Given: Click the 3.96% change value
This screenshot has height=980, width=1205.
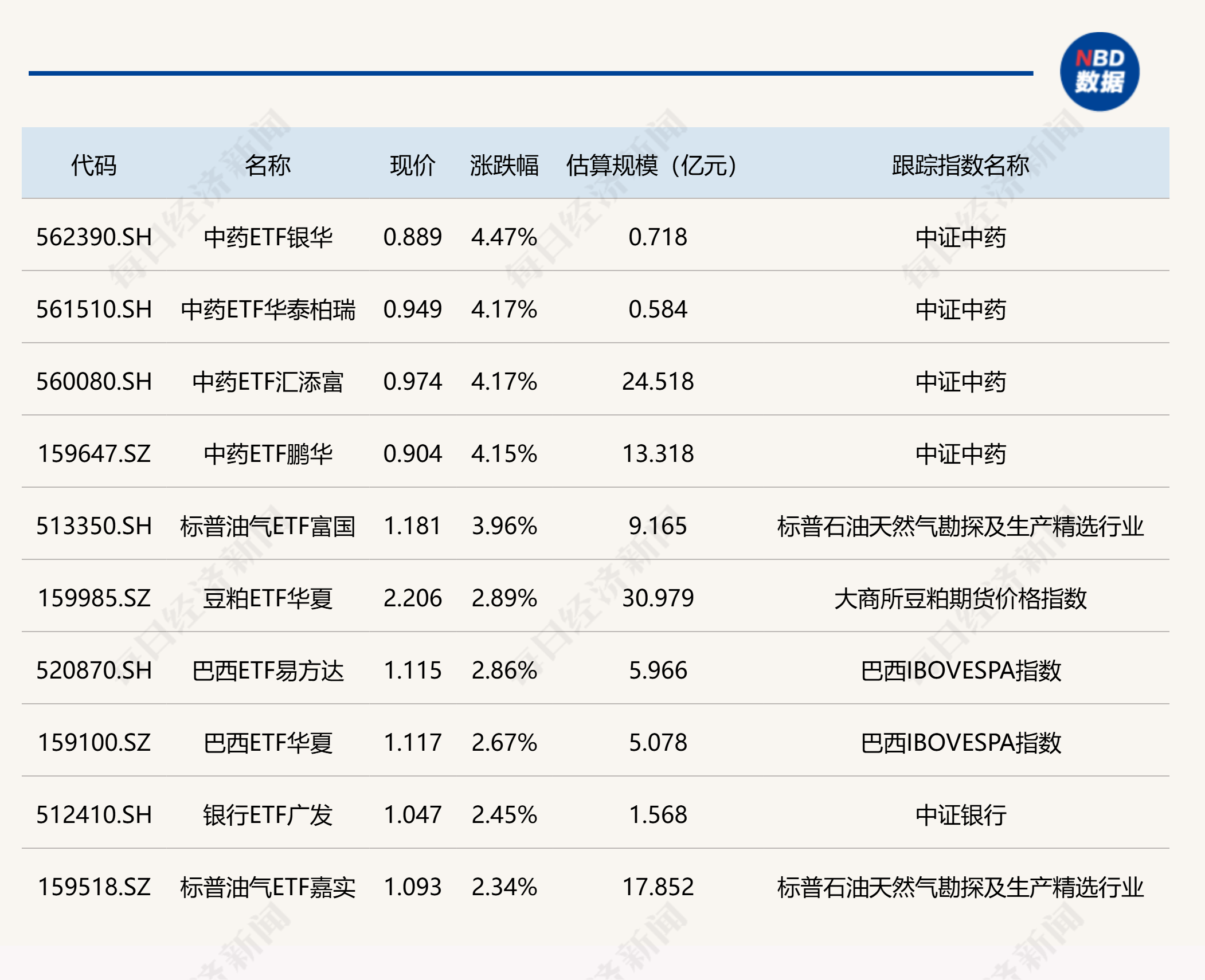Looking at the screenshot, I should (x=504, y=526).
